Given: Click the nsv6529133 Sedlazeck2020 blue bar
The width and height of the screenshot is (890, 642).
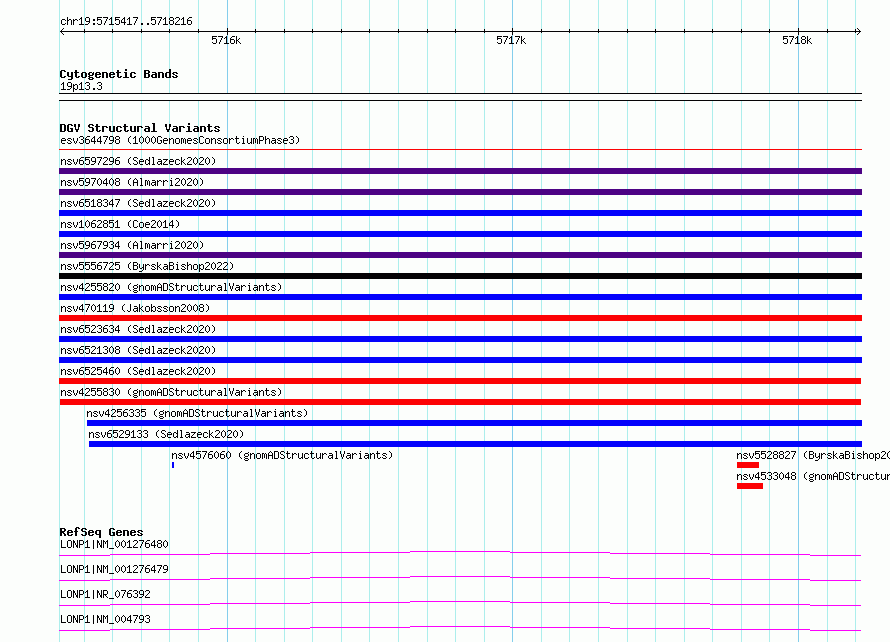Looking at the screenshot, I should tap(475, 444).
